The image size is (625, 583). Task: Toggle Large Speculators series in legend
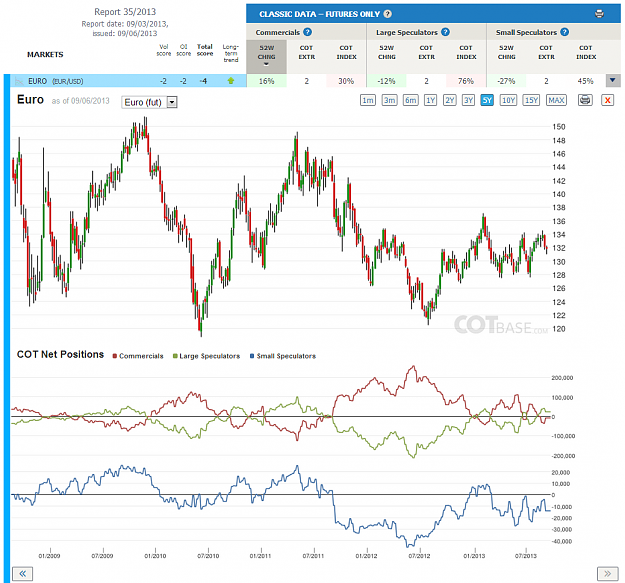coord(206,356)
